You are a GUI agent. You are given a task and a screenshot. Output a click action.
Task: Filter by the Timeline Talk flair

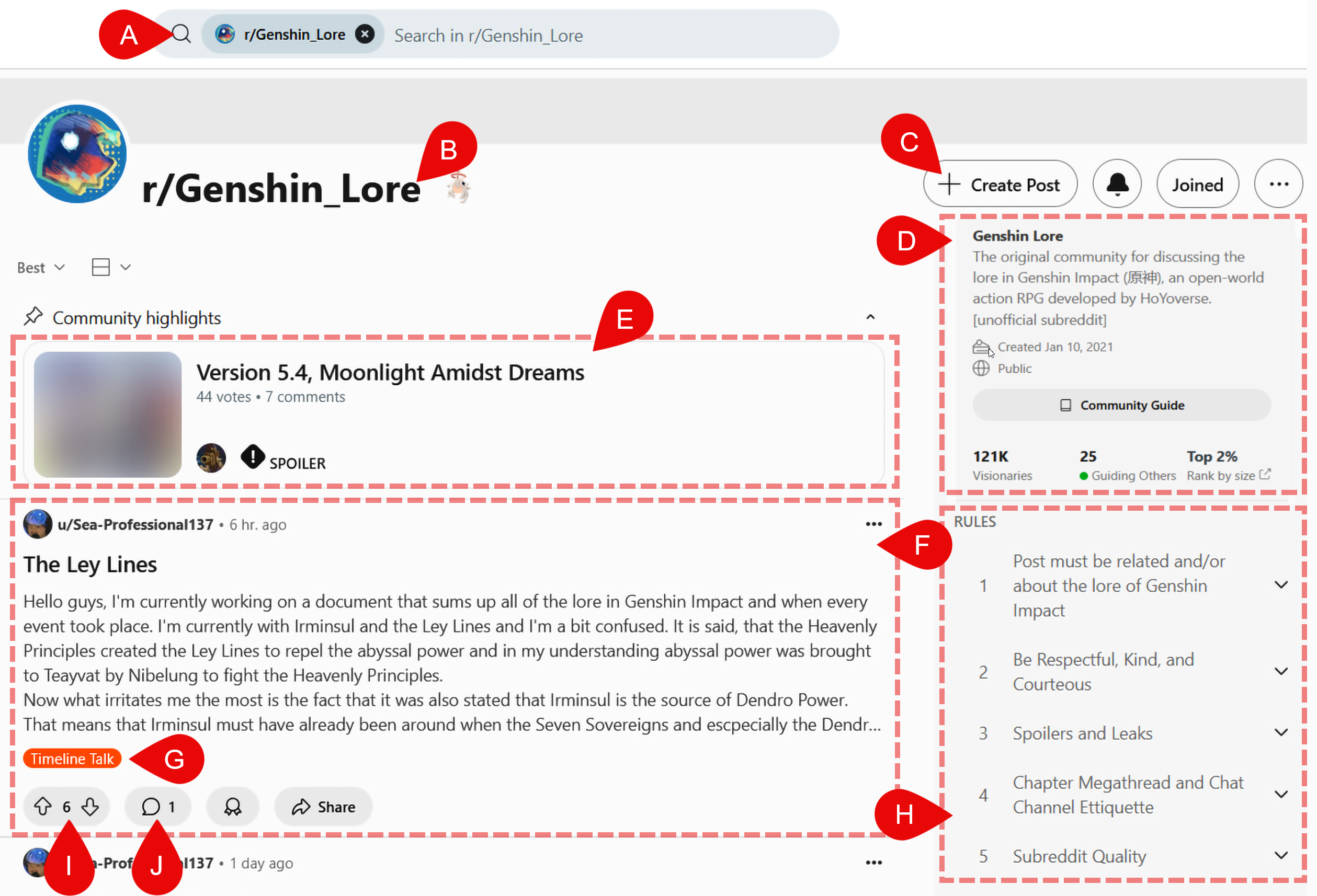(x=72, y=759)
